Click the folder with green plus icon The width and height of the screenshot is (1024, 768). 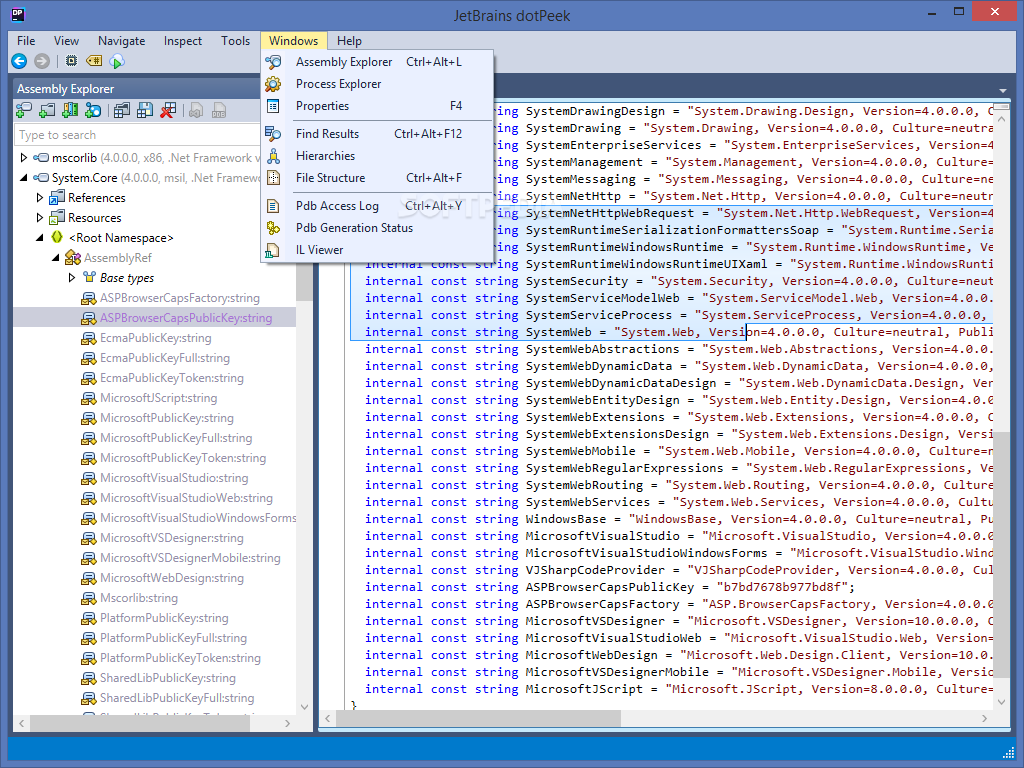tap(47, 110)
